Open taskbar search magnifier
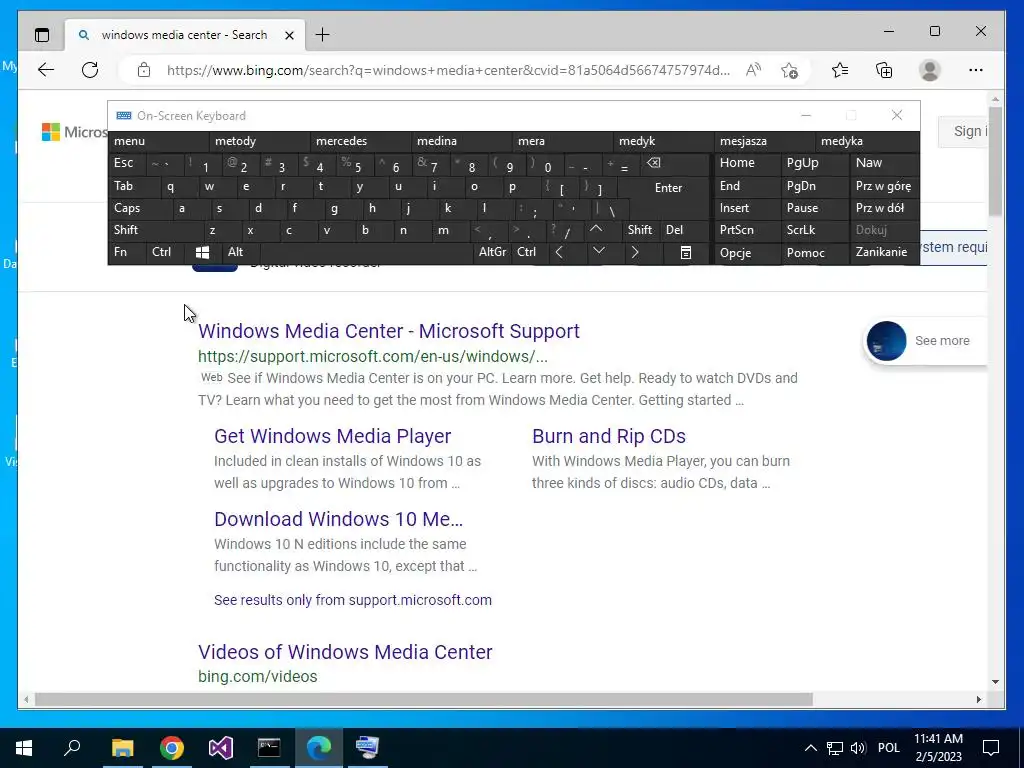The height and width of the screenshot is (768, 1024). [72, 747]
